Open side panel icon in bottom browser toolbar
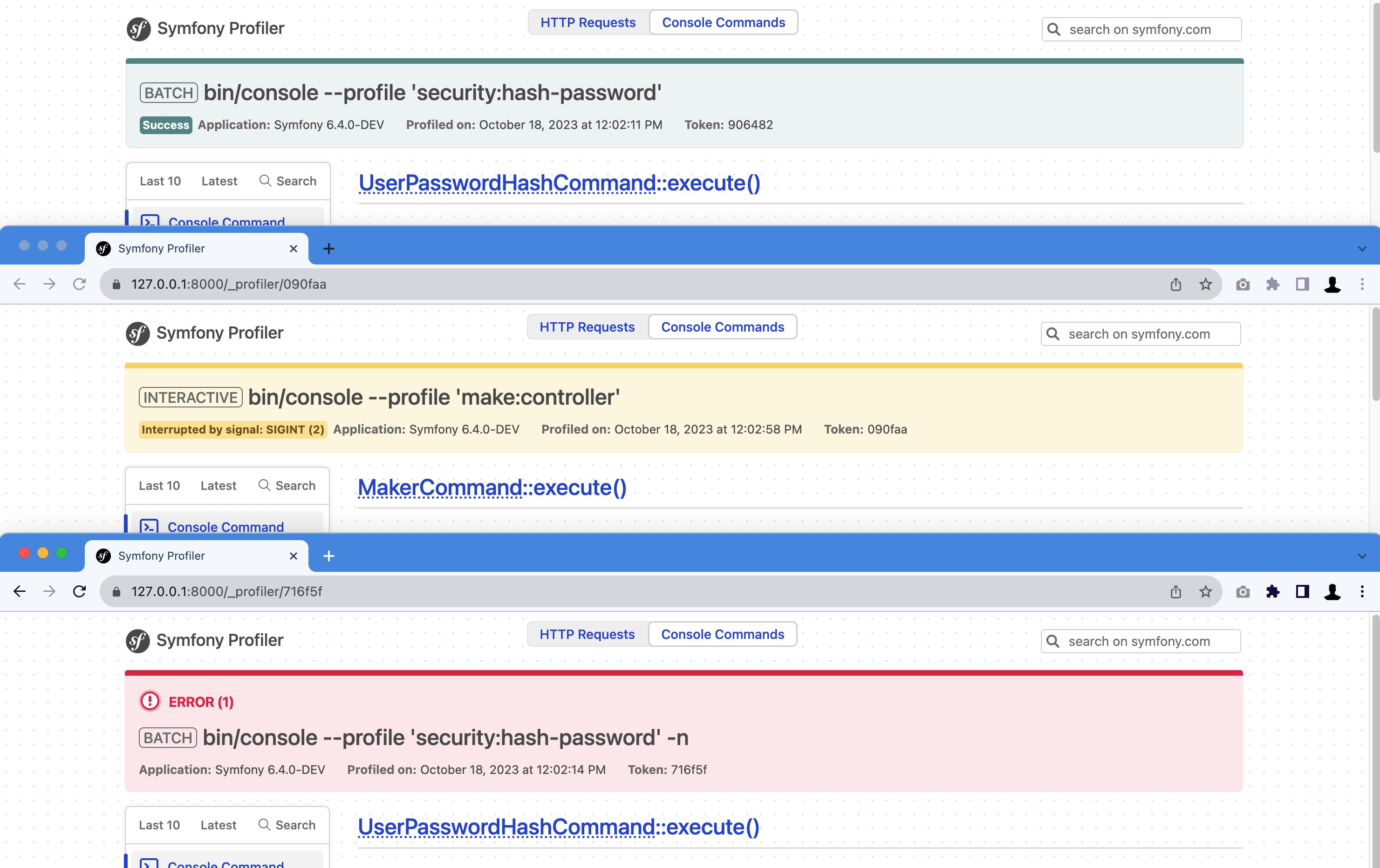The width and height of the screenshot is (1380, 868). pyautogui.click(x=1303, y=591)
